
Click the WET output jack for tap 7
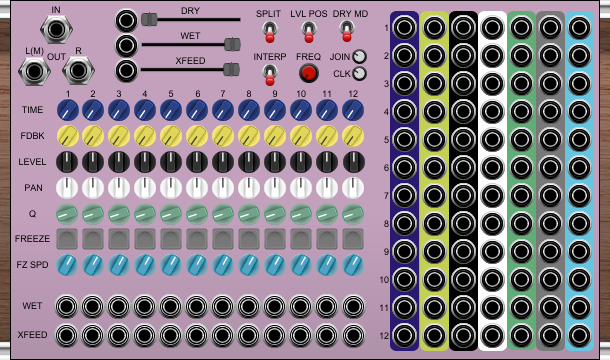[x=223, y=306]
